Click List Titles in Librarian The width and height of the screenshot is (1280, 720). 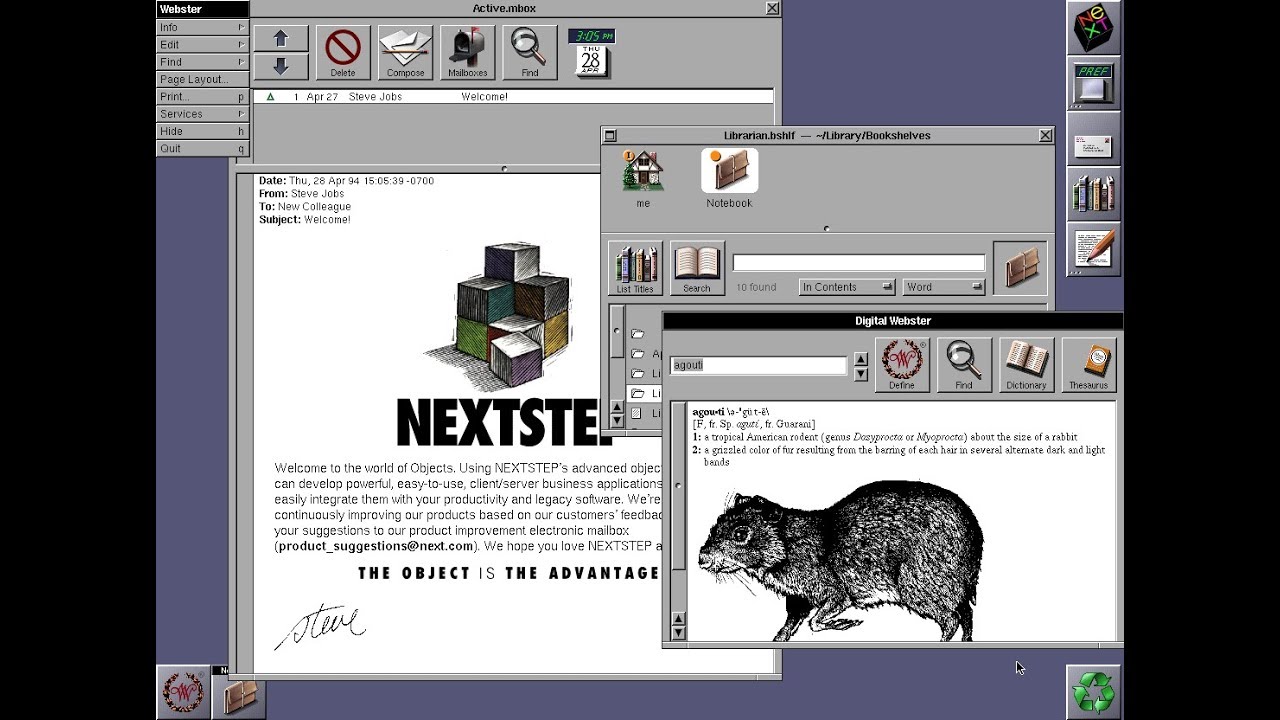(x=635, y=268)
